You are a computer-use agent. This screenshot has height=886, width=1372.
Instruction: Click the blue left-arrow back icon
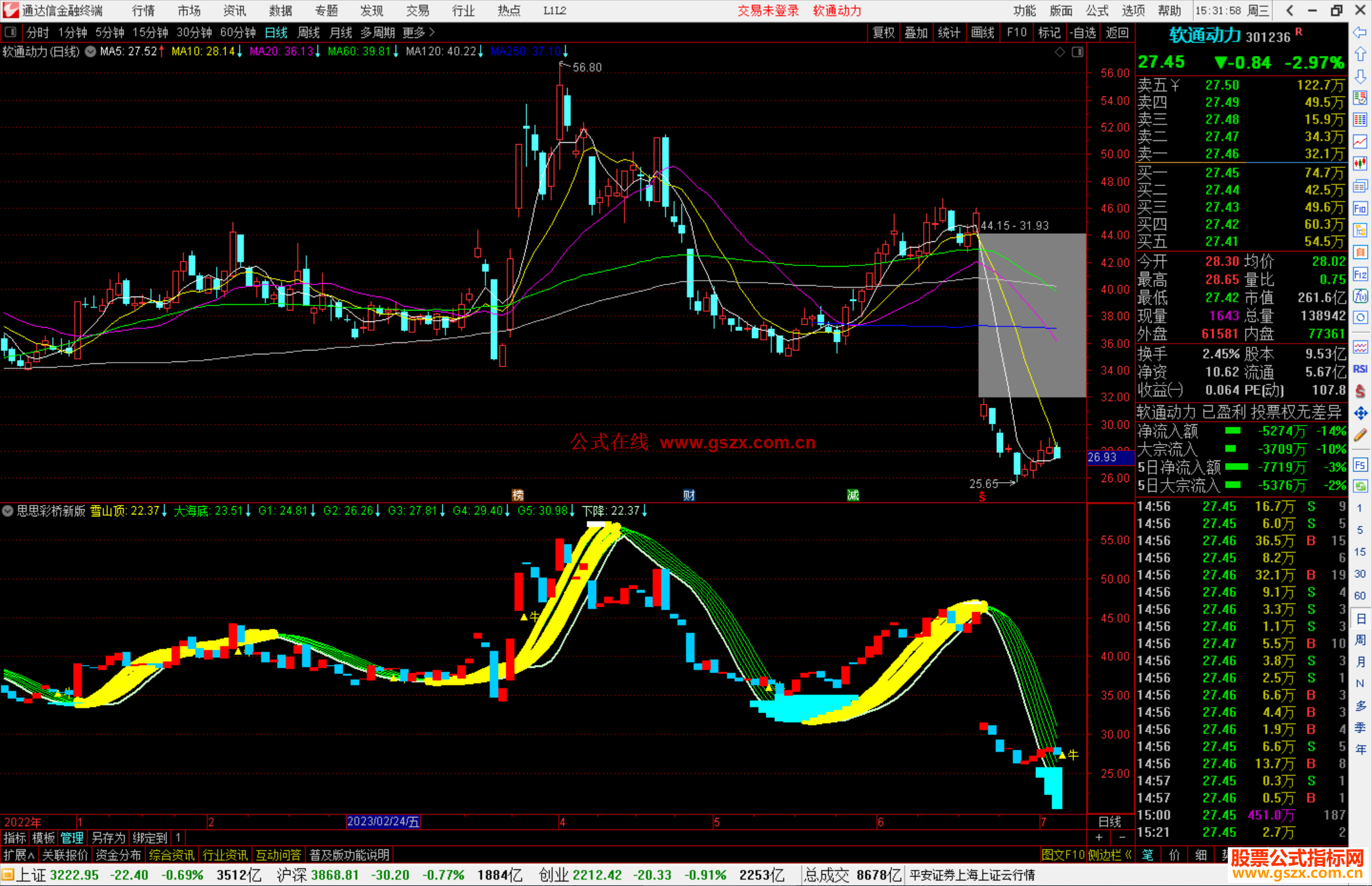1360,32
